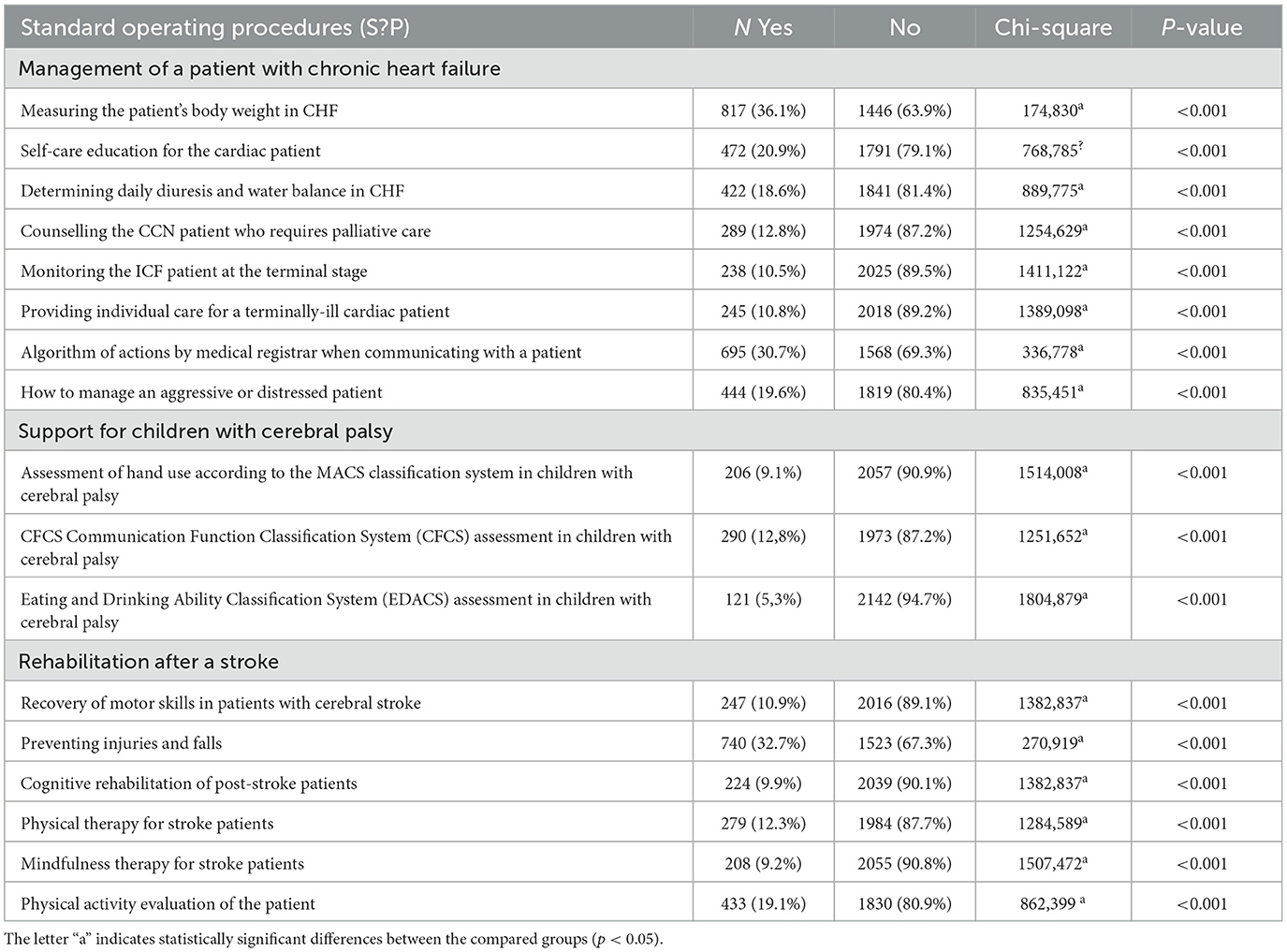
Task: Select the "Support for children with cerebral palsy" heading
Action: pyautogui.click(x=206, y=432)
